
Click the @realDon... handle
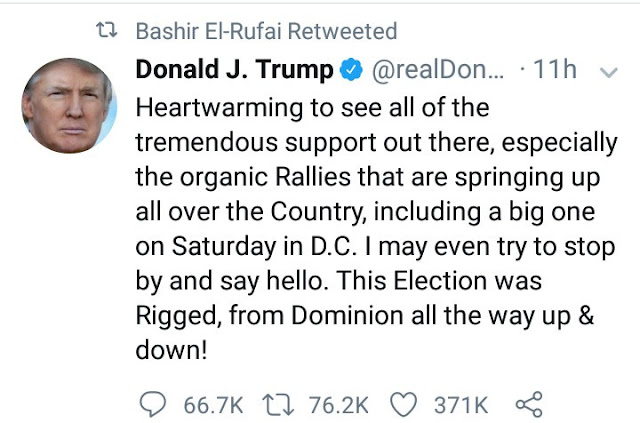[x=438, y=70]
